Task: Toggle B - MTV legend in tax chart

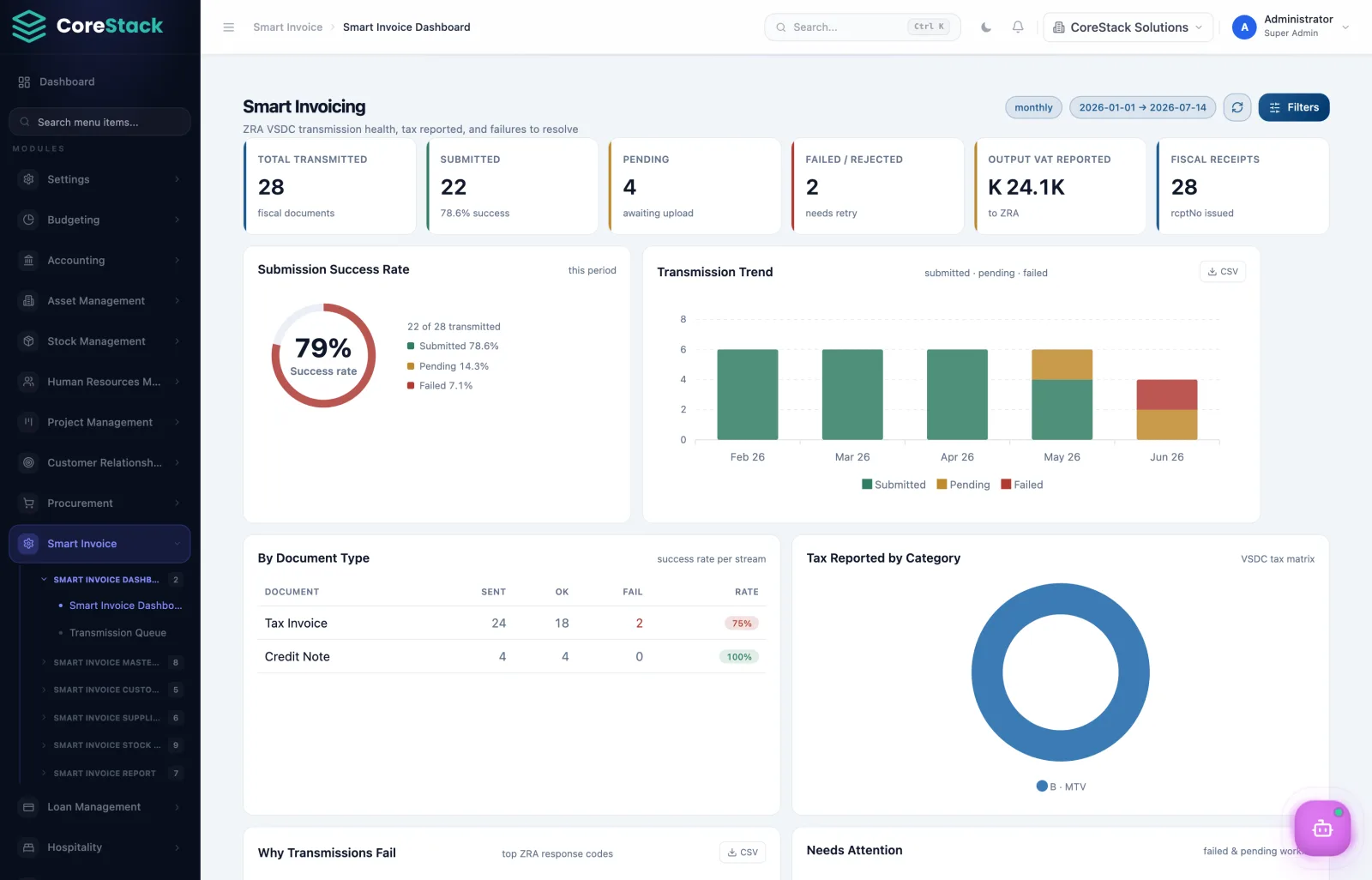Action: (1061, 787)
